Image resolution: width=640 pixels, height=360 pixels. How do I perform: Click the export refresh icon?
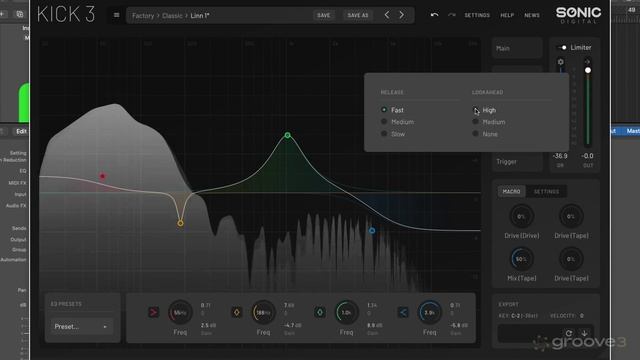569,333
